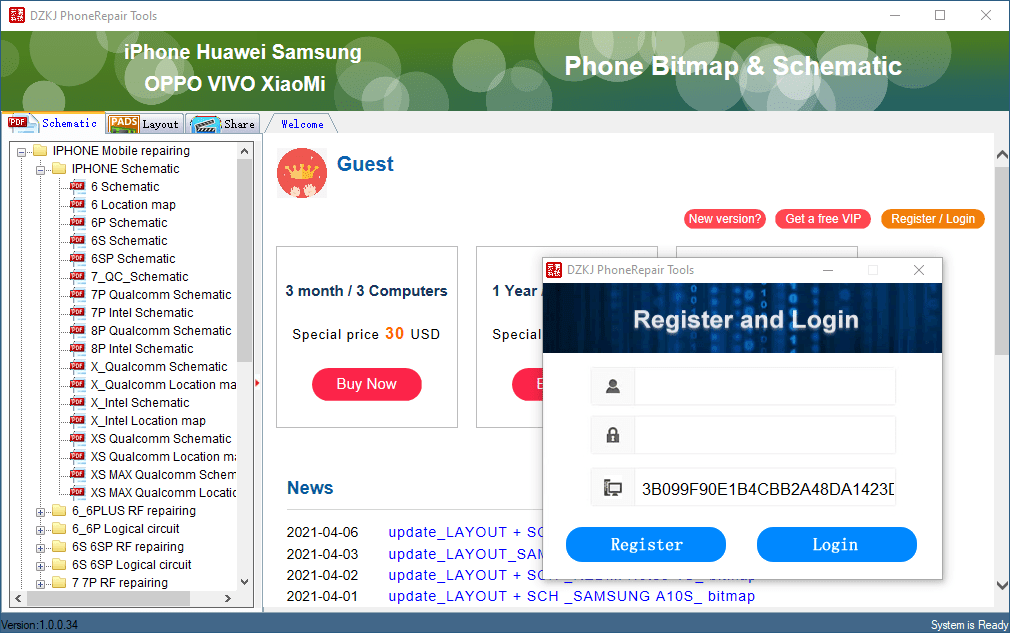Viewport: 1010px width, 633px height.
Task: Click the Guest crown avatar icon
Action: [301, 173]
